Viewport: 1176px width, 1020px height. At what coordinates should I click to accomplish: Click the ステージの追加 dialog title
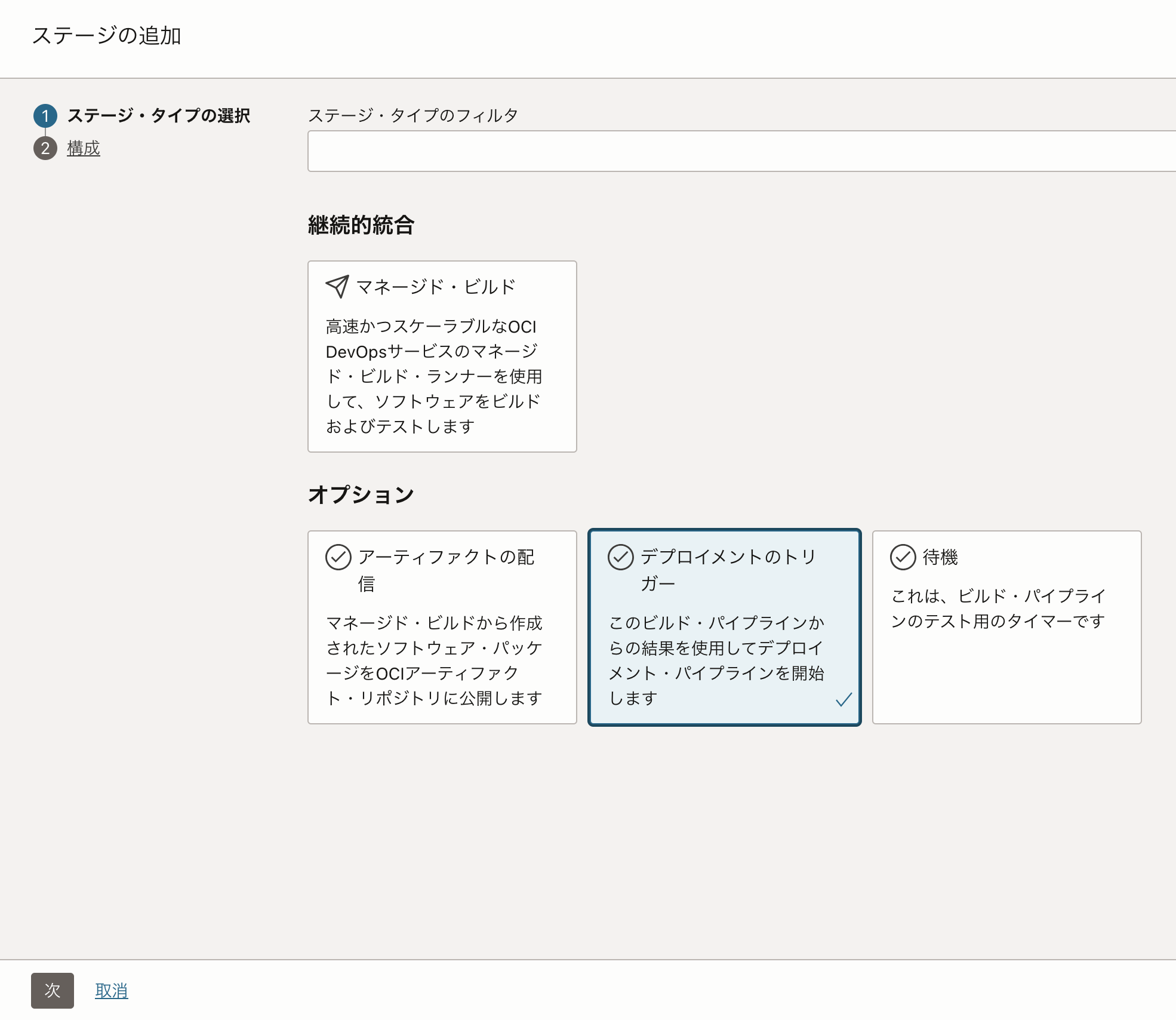pos(107,36)
